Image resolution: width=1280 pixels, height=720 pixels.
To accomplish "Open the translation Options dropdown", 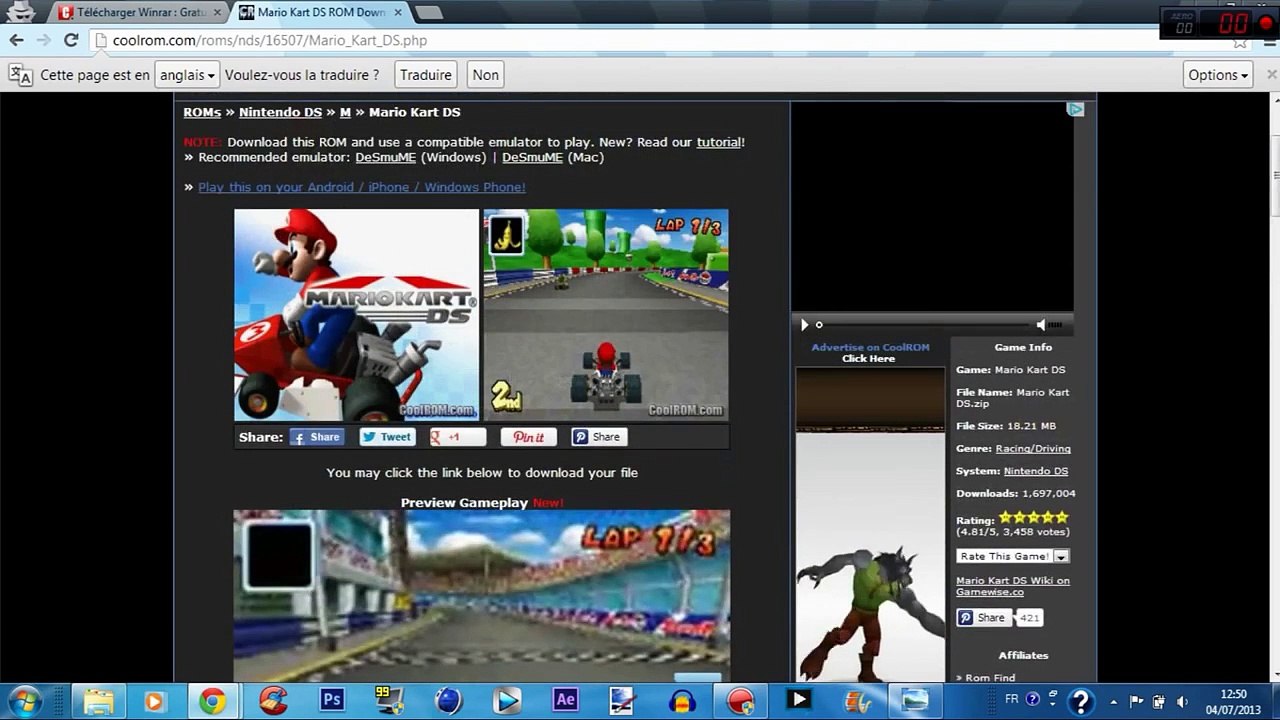I will pos(1218,75).
